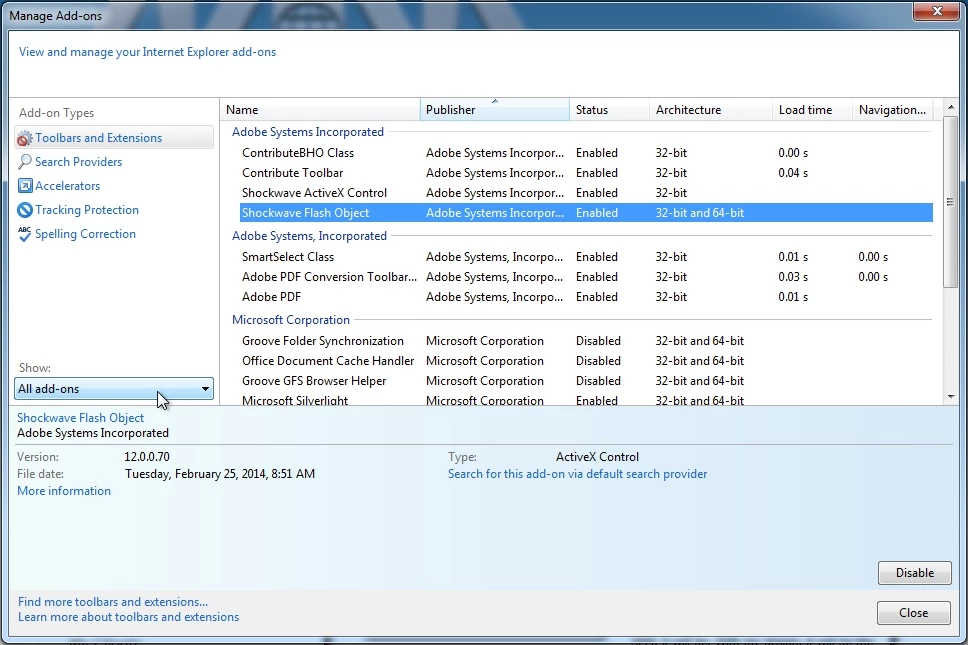This screenshot has height=645, width=968.
Task: Sort by the Navigation column header
Action: click(x=893, y=110)
